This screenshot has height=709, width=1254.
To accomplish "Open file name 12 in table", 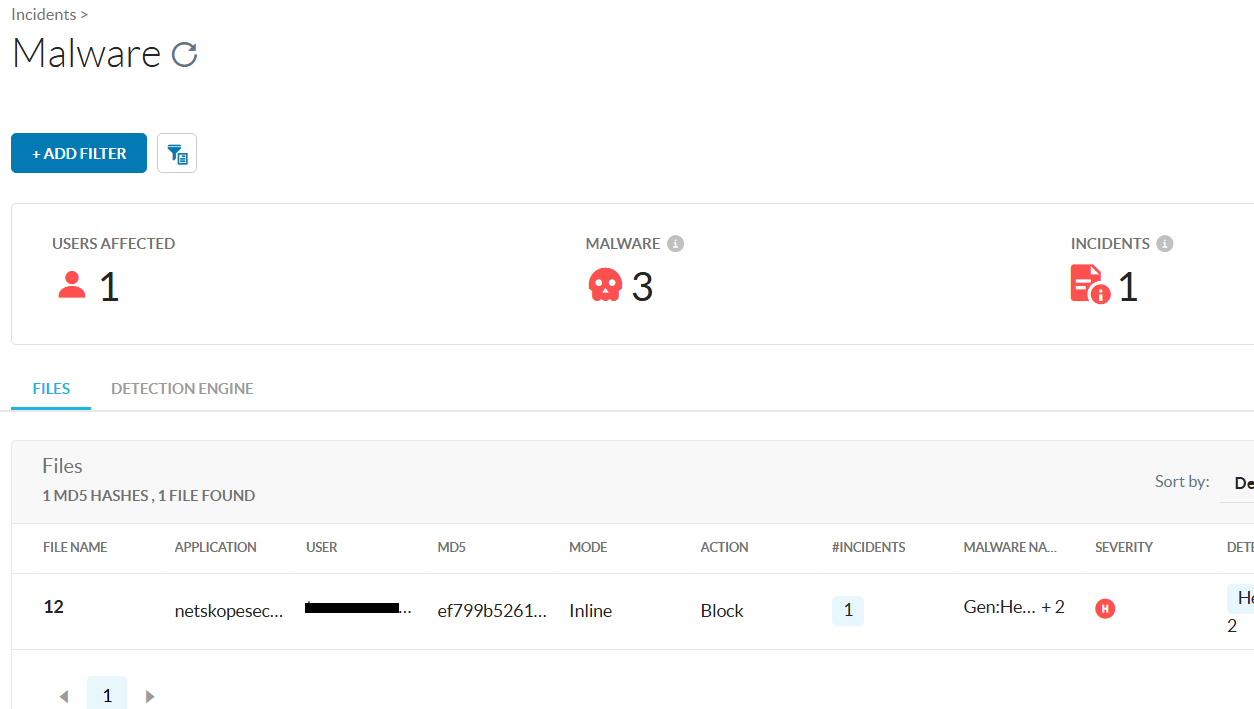I will click(x=54, y=606).
